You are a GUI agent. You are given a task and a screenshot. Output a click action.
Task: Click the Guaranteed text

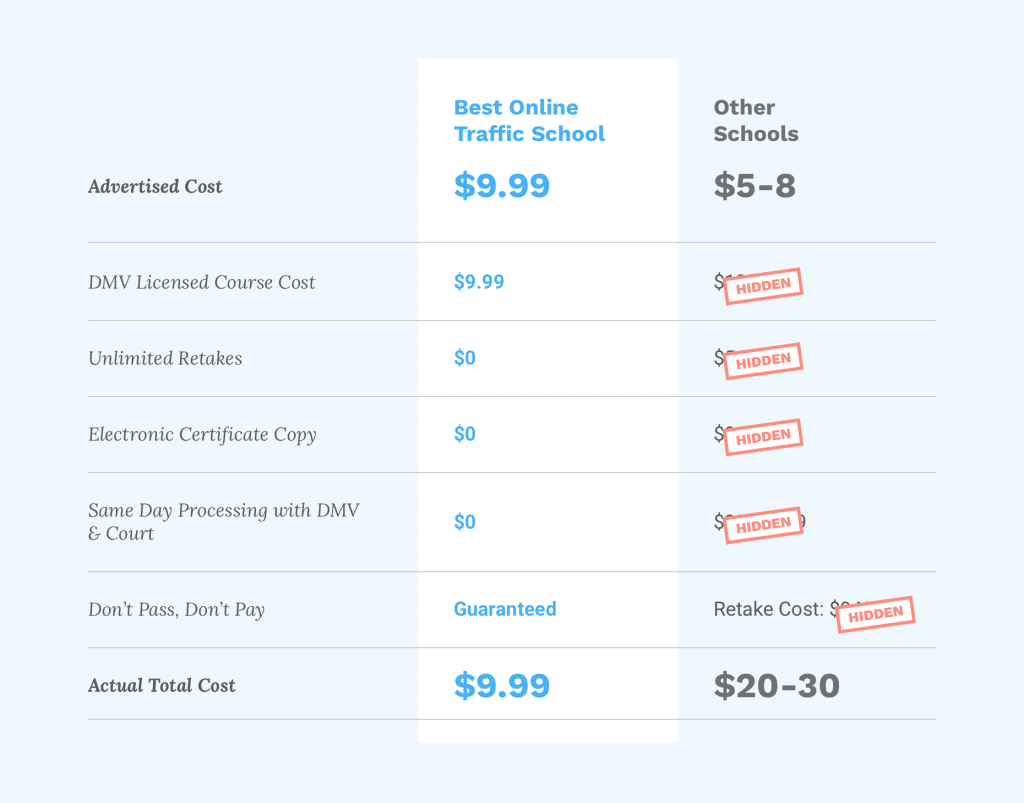pyautogui.click(x=505, y=609)
